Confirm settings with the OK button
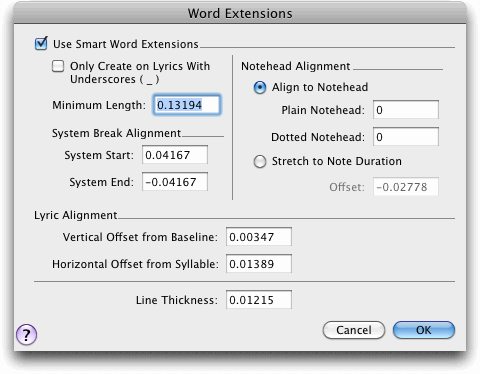The width and height of the screenshot is (480, 374). click(x=424, y=330)
